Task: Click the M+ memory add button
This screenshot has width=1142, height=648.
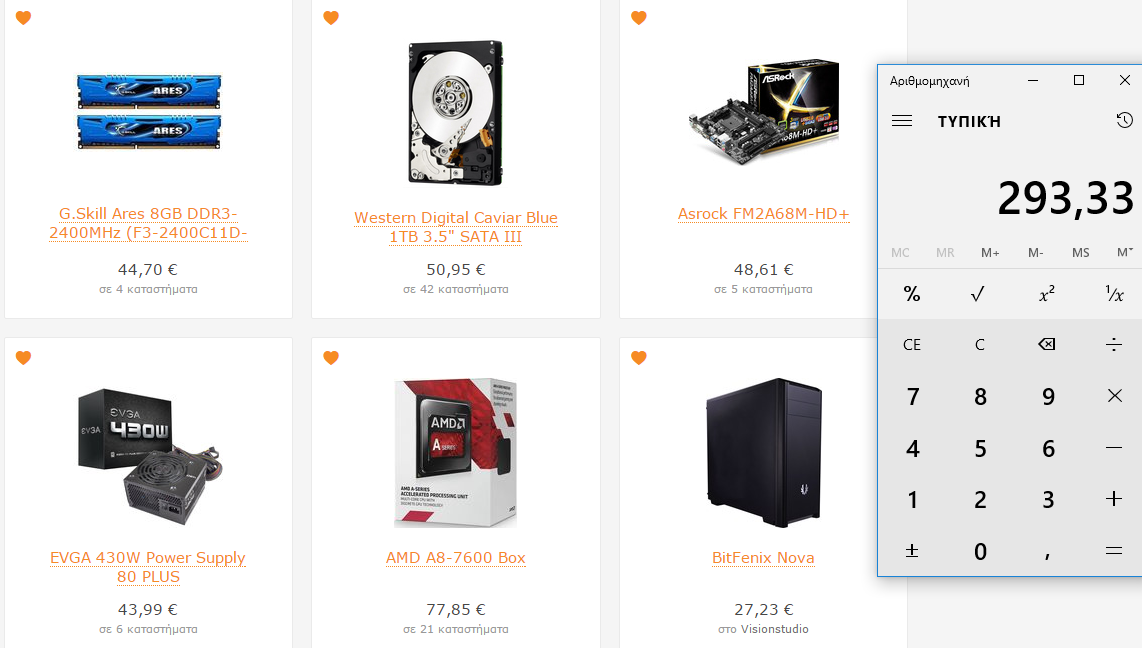Action: point(990,252)
